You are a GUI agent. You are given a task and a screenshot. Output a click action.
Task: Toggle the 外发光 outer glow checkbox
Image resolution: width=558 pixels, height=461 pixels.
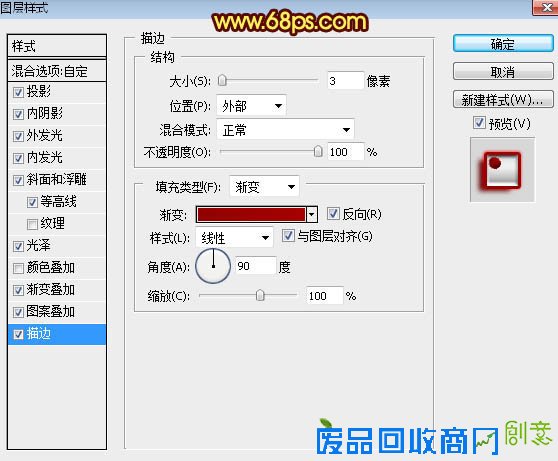(x=18, y=136)
